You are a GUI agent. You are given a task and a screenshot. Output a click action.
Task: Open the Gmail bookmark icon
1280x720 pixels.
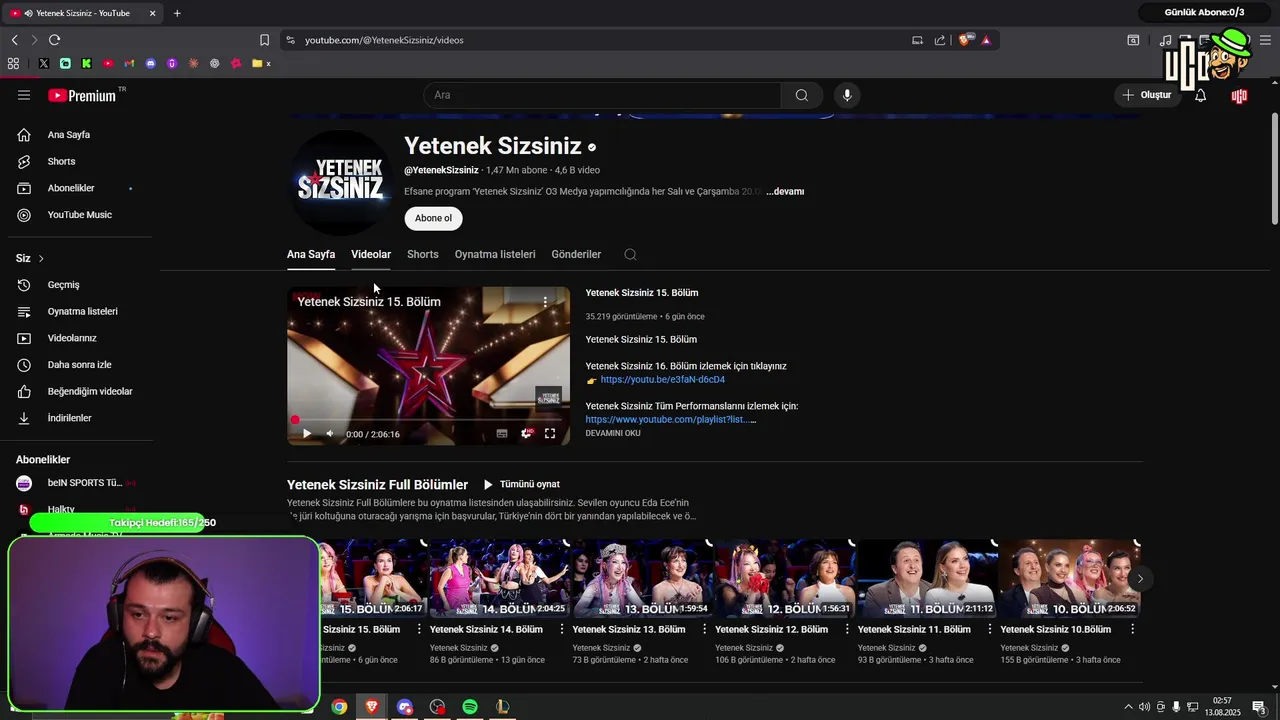[129, 63]
